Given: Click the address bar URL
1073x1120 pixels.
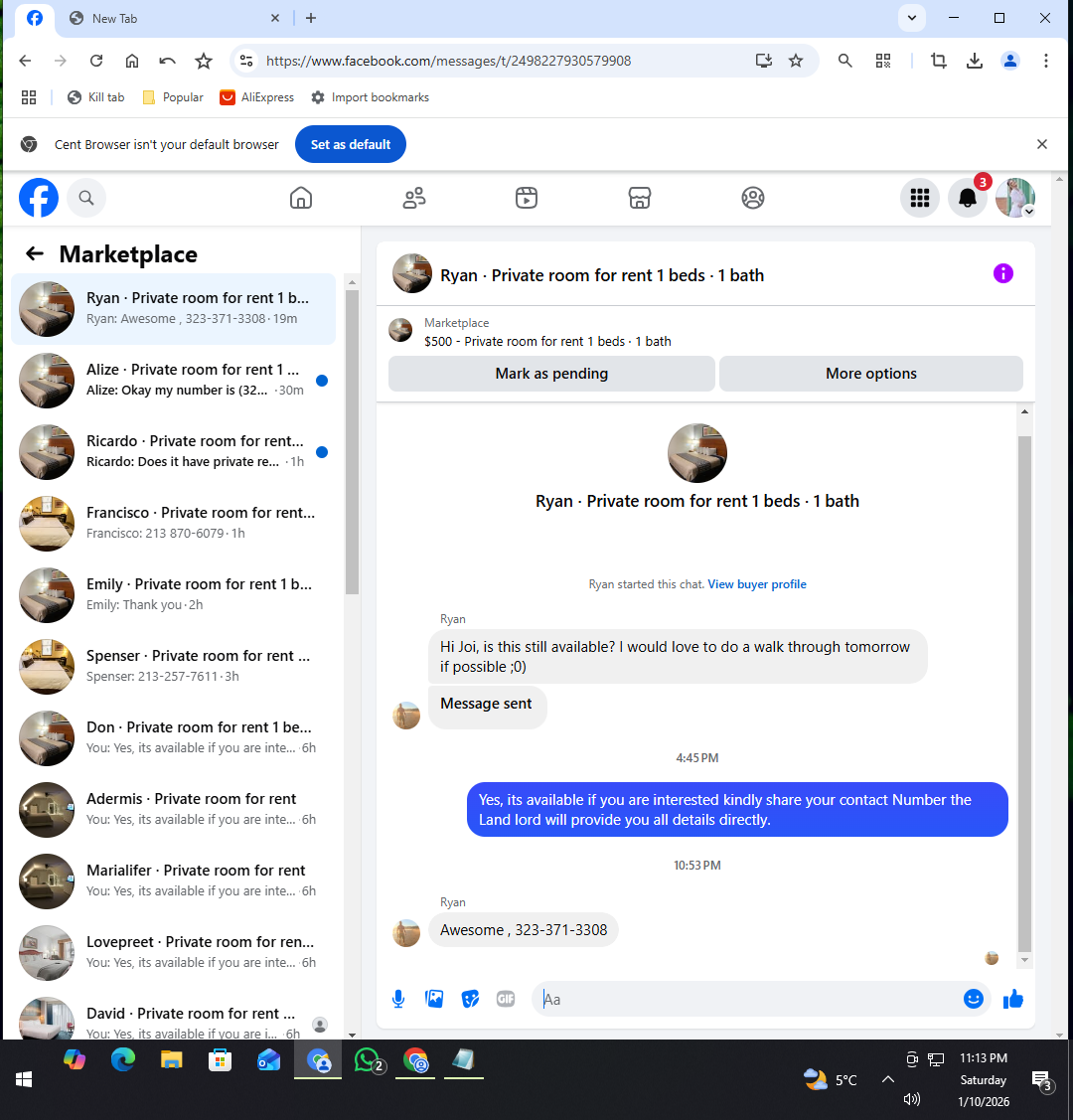Looking at the screenshot, I should [x=448, y=61].
